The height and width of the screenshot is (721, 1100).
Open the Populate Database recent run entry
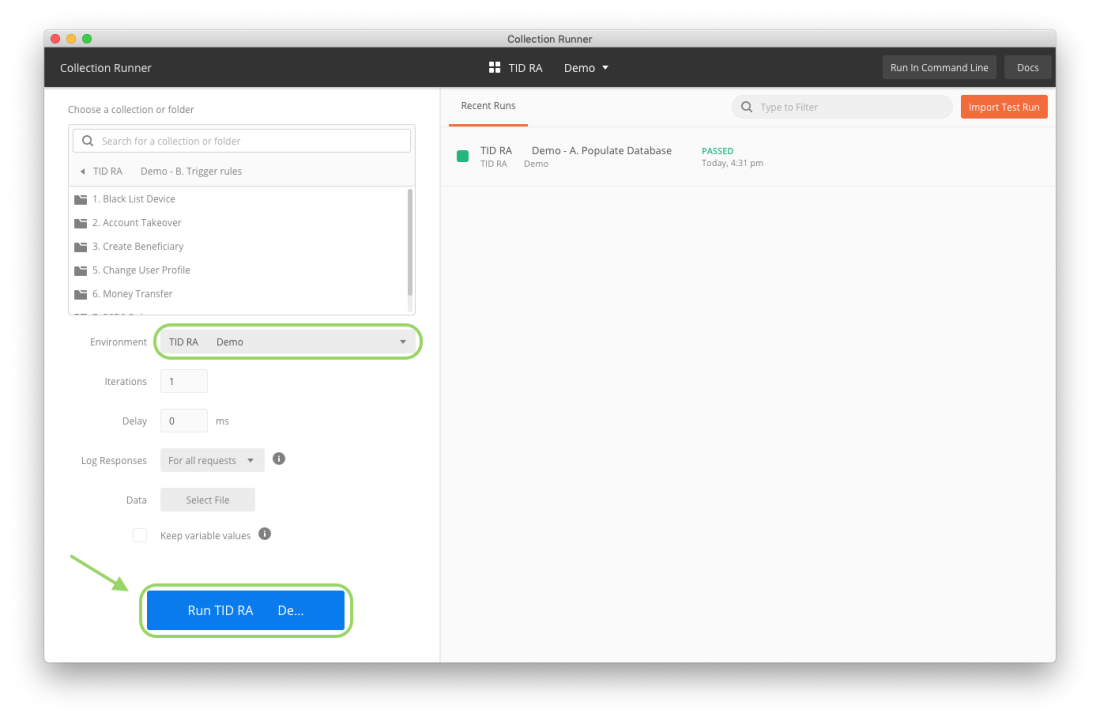[x=748, y=156]
